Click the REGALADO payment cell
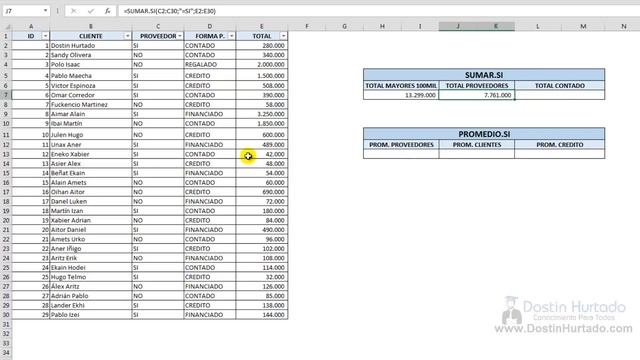Viewport: 640px width, 360px height. click(210, 64)
